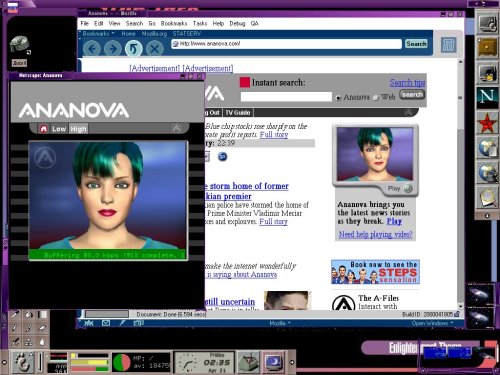The width and height of the screenshot is (500, 375).
Task: Click the volume slider in the panel
Action: [41, 362]
